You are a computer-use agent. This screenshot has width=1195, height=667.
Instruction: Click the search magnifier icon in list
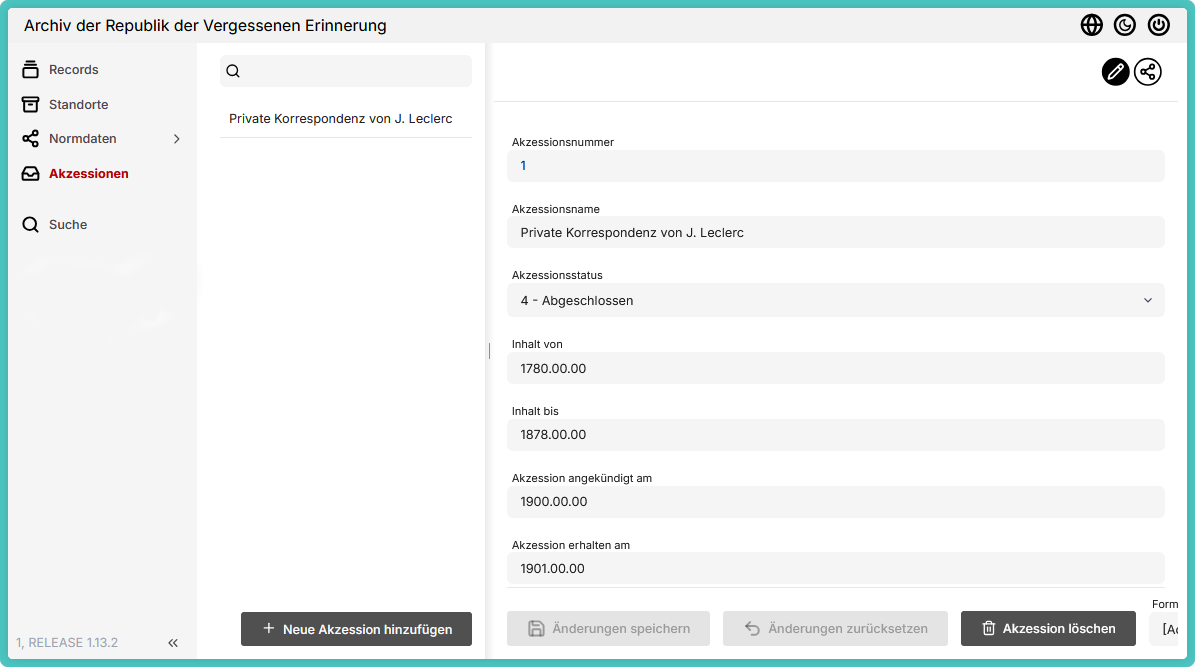[233, 71]
